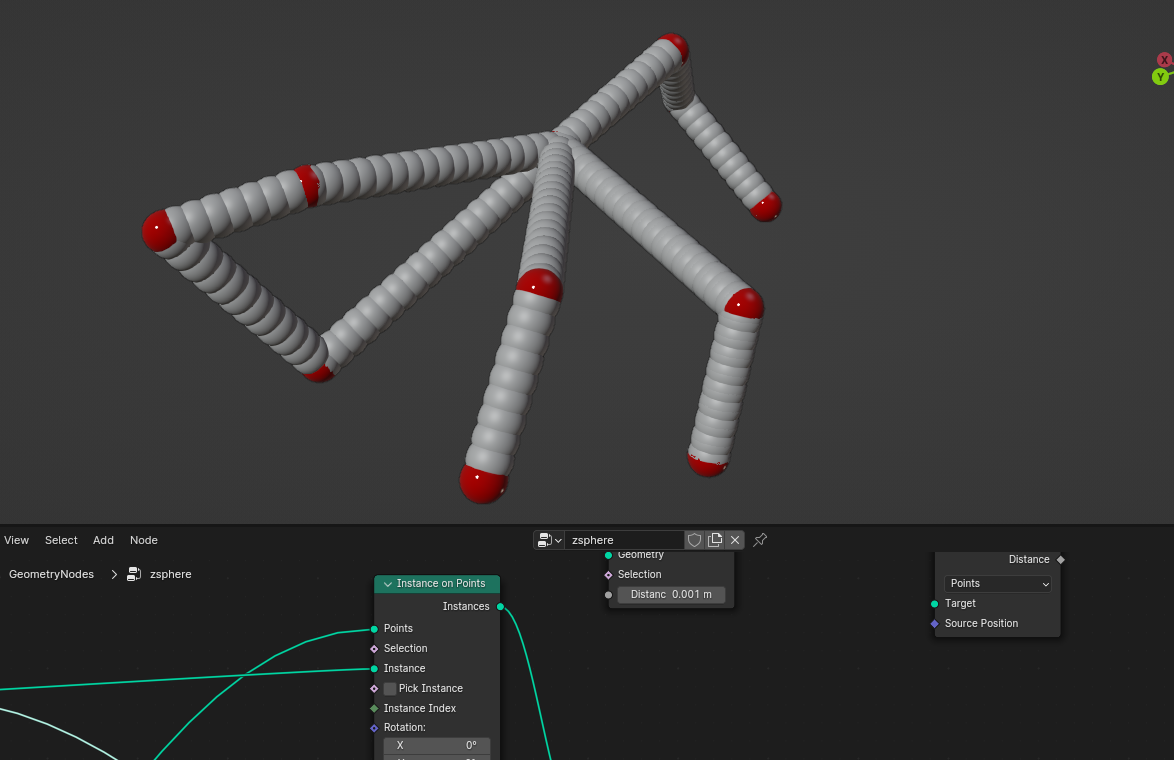Click the zsphere breadcrumb label
The image size is (1174, 760).
click(x=171, y=574)
